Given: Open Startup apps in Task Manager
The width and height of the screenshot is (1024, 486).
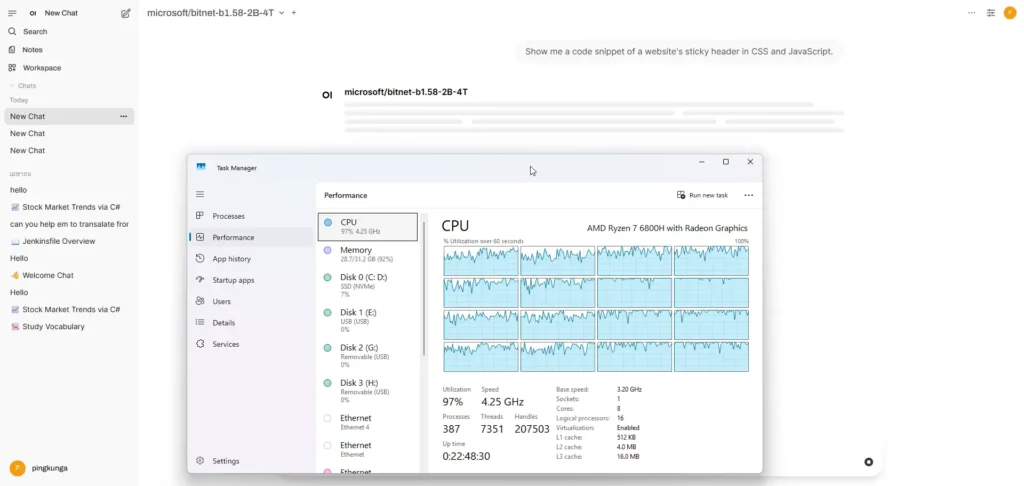Looking at the screenshot, I should point(251,280).
